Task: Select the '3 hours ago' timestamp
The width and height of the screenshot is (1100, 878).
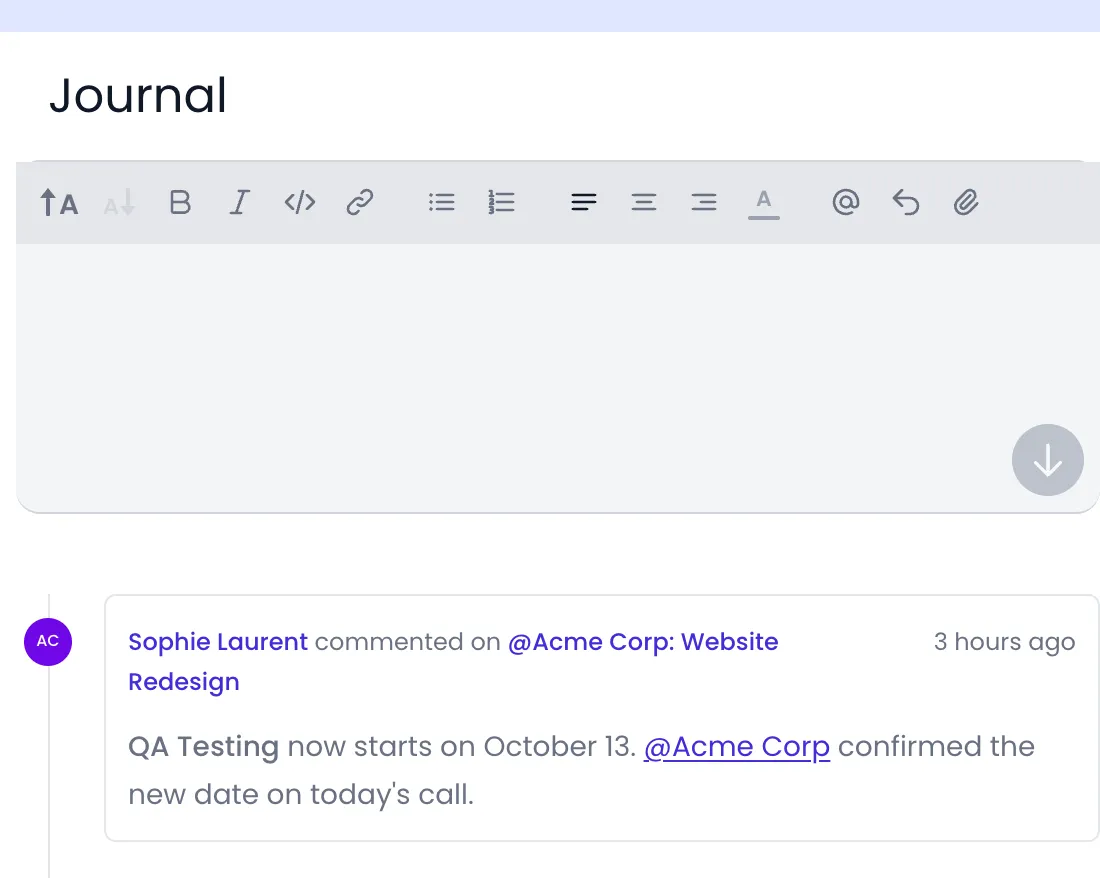Action: (1004, 642)
